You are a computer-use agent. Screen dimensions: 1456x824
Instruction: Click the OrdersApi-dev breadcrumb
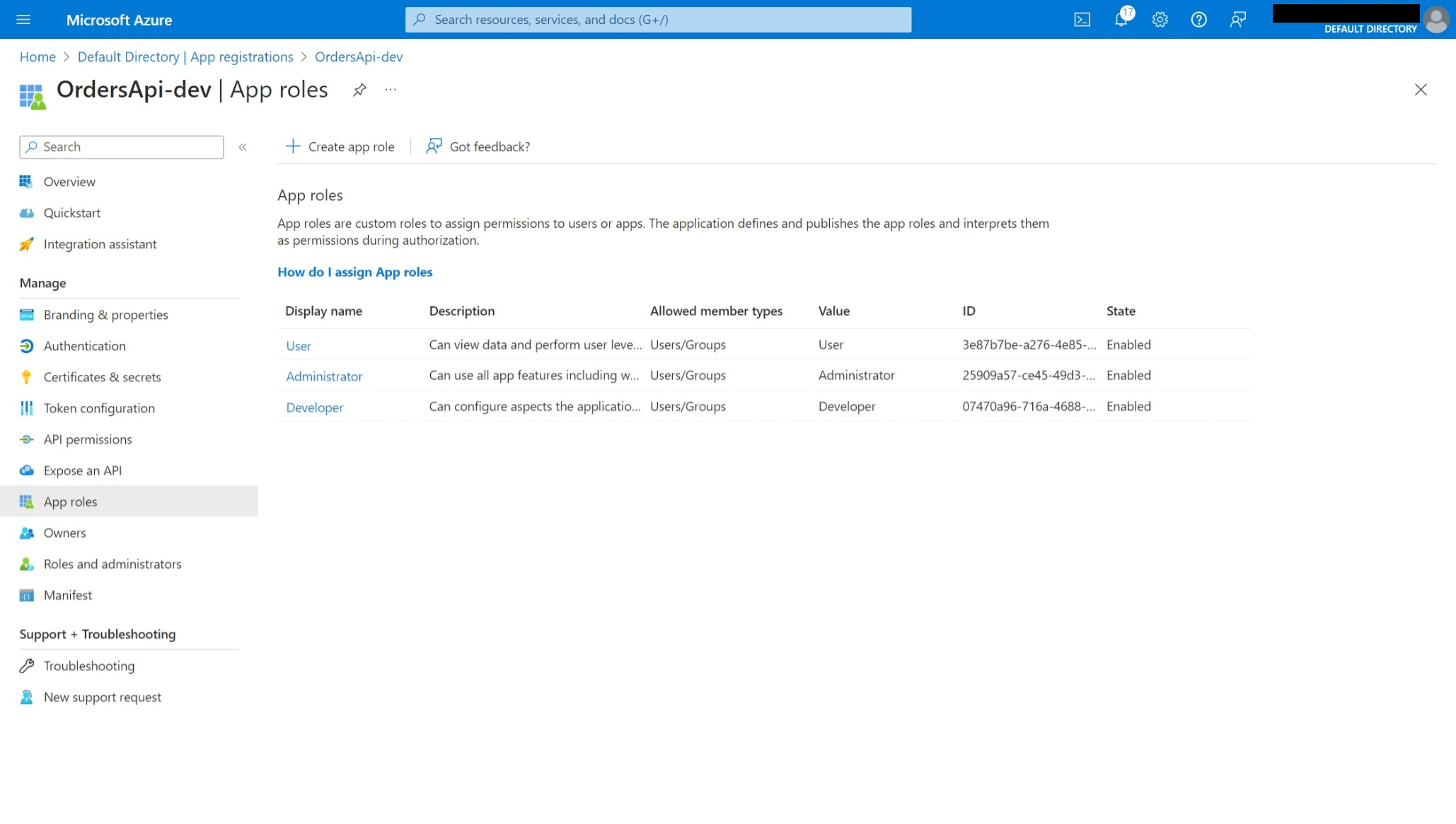point(359,57)
